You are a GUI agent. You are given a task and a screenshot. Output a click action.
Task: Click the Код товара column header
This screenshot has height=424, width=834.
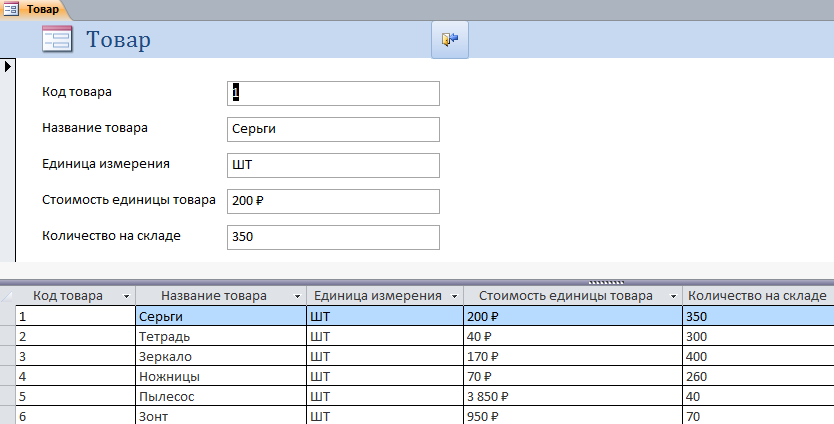tap(76, 296)
